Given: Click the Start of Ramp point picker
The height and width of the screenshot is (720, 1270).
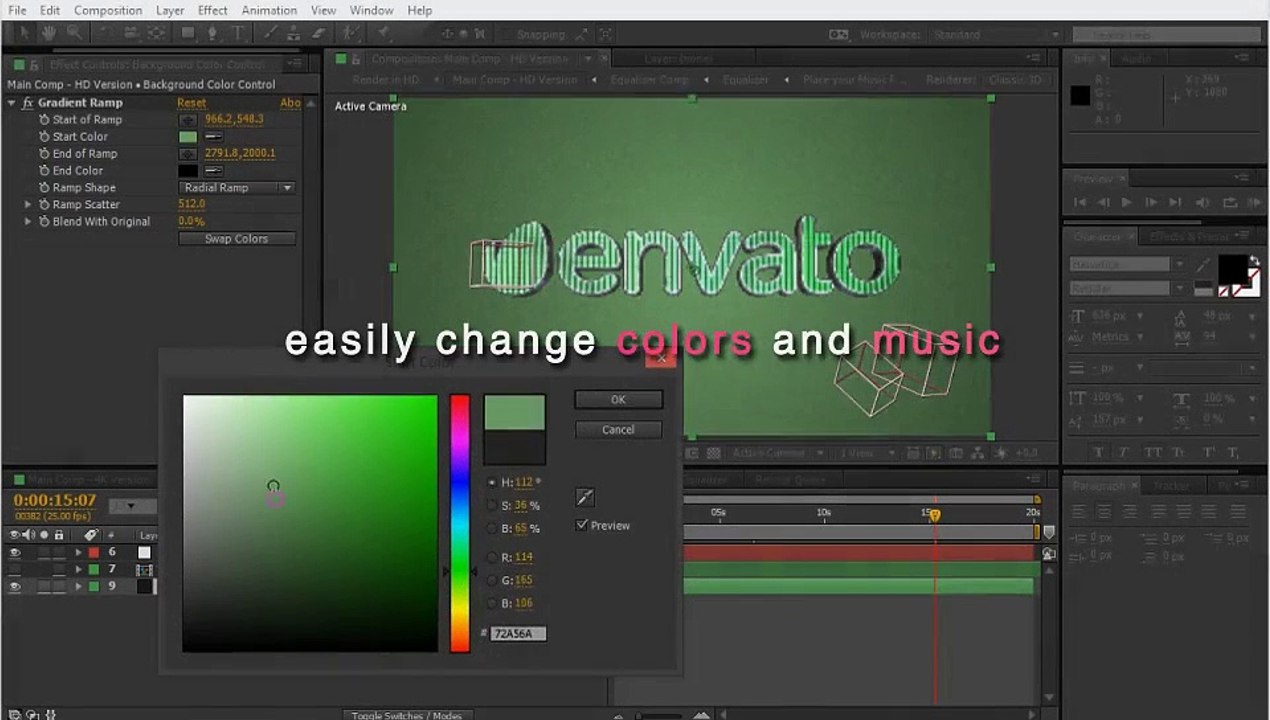Looking at the screenshot, I should click(x=187, y=120).
